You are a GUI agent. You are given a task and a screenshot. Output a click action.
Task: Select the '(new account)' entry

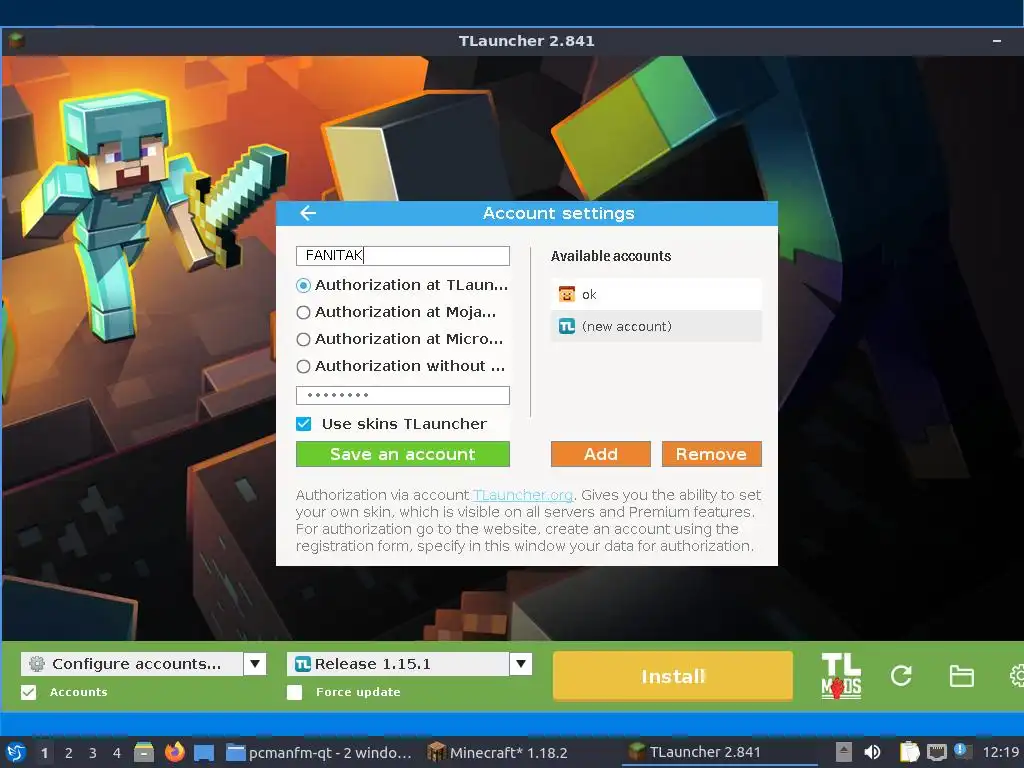pos(656,326)
